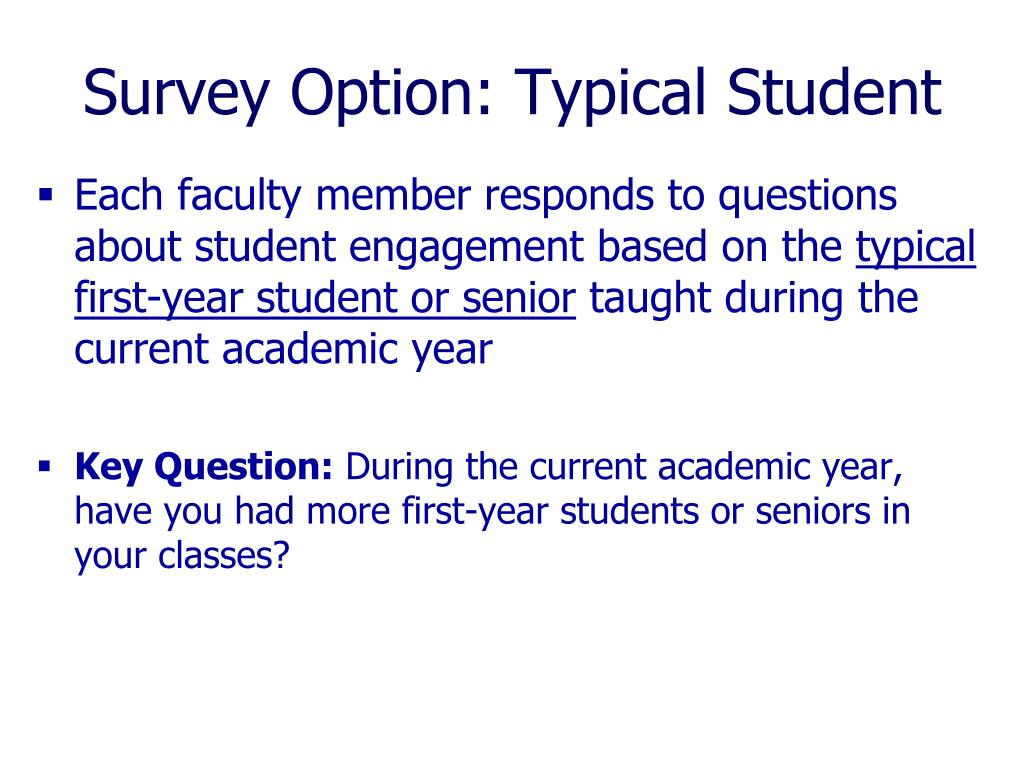The width and height of the screenshot is (1024, 768).
Task: Click the word "Student" in the title
Action: (x=834, y=92)
